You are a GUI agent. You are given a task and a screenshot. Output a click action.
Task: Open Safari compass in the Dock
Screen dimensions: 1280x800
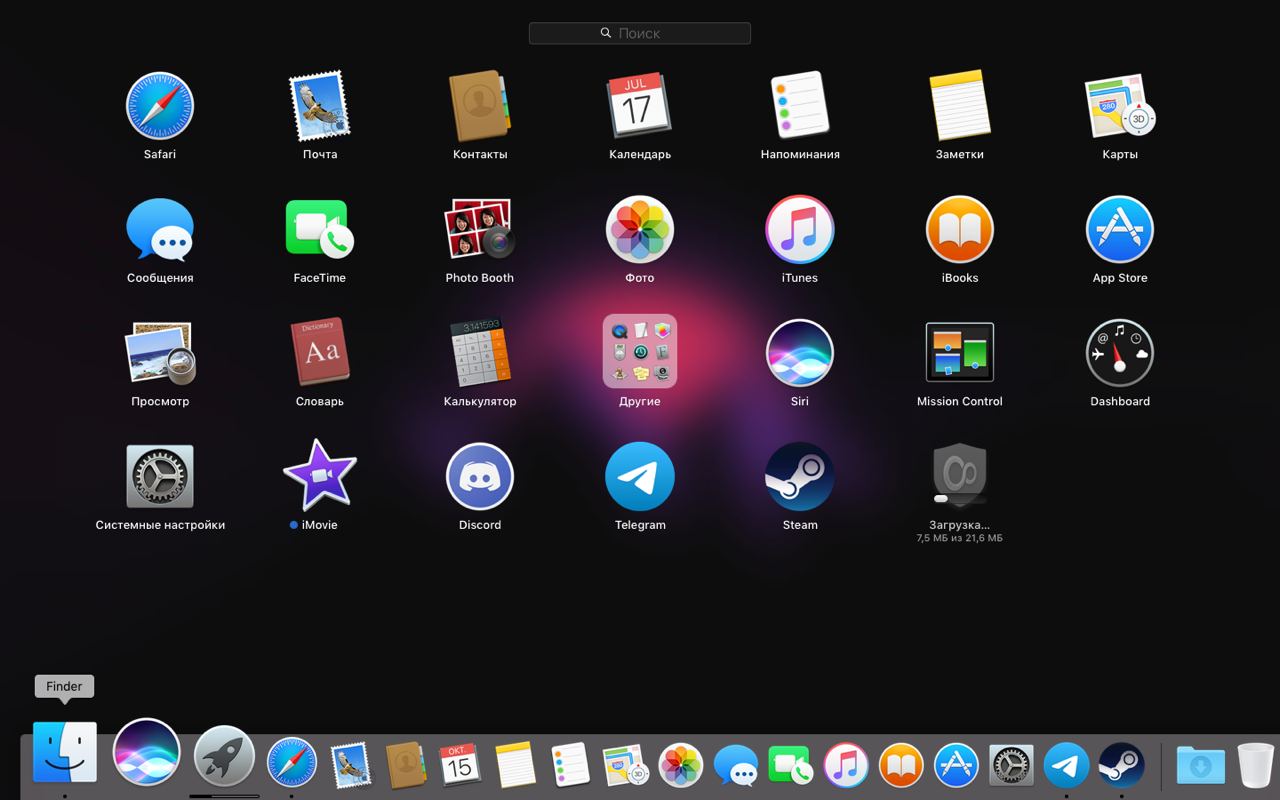click(291, 764)
